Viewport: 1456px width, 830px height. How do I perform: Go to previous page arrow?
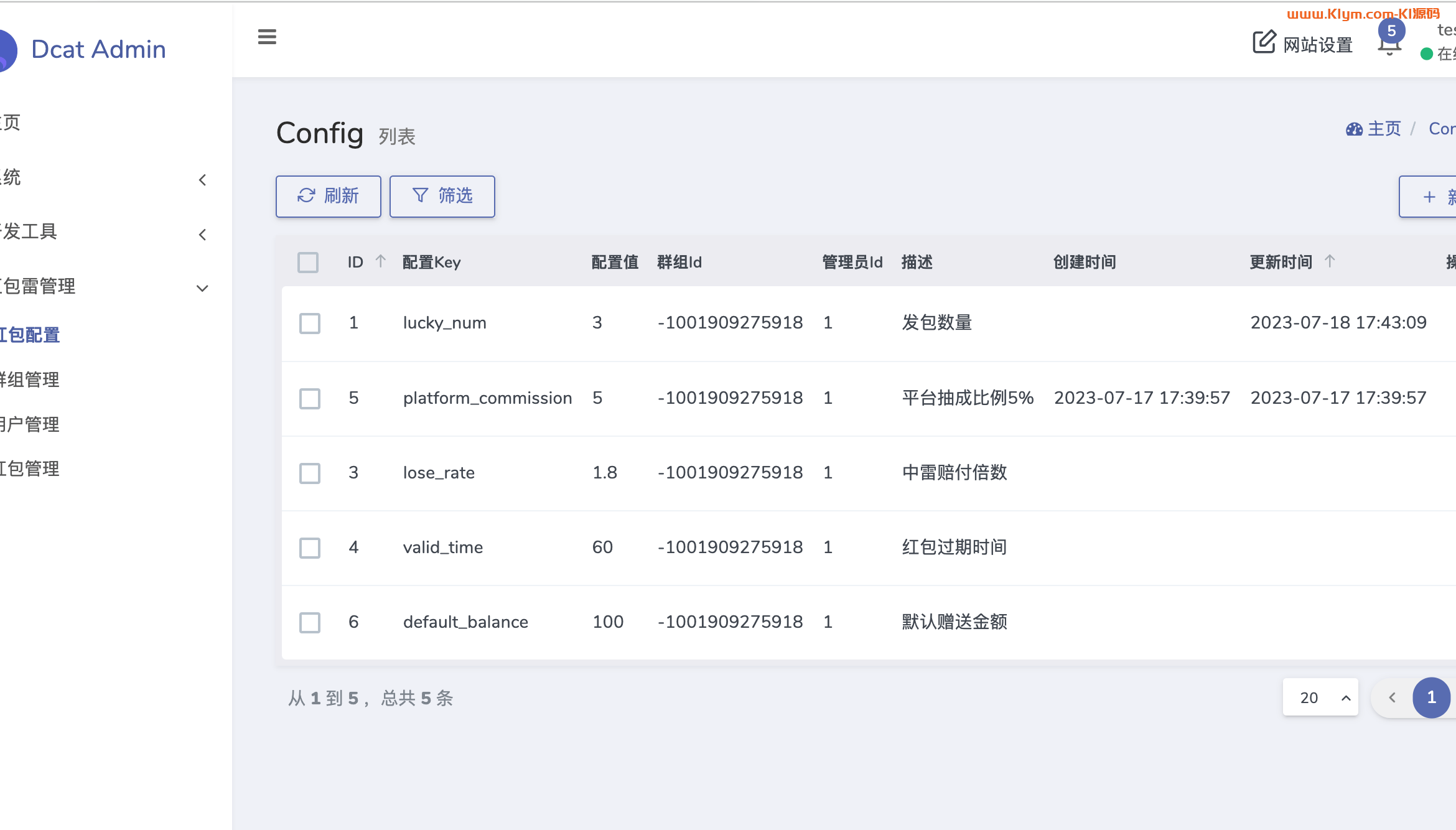pyautogui.click(x=1392, y=697)
